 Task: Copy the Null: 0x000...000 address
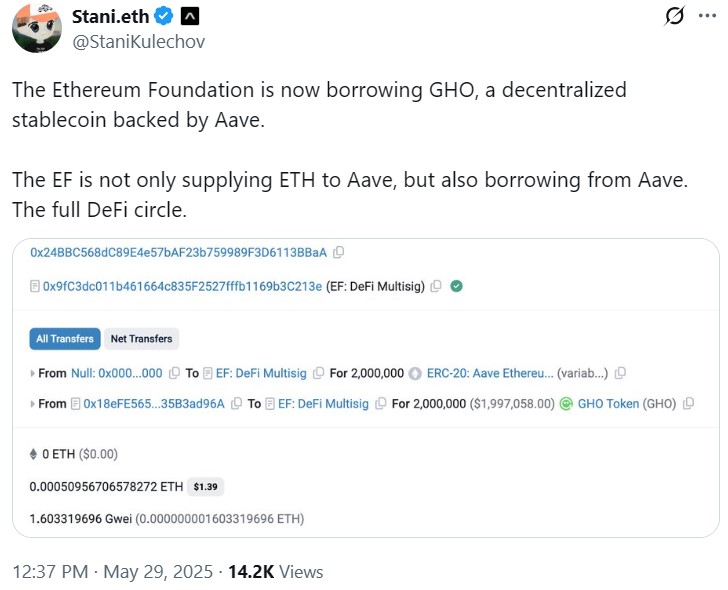click(x=175, y=373)
